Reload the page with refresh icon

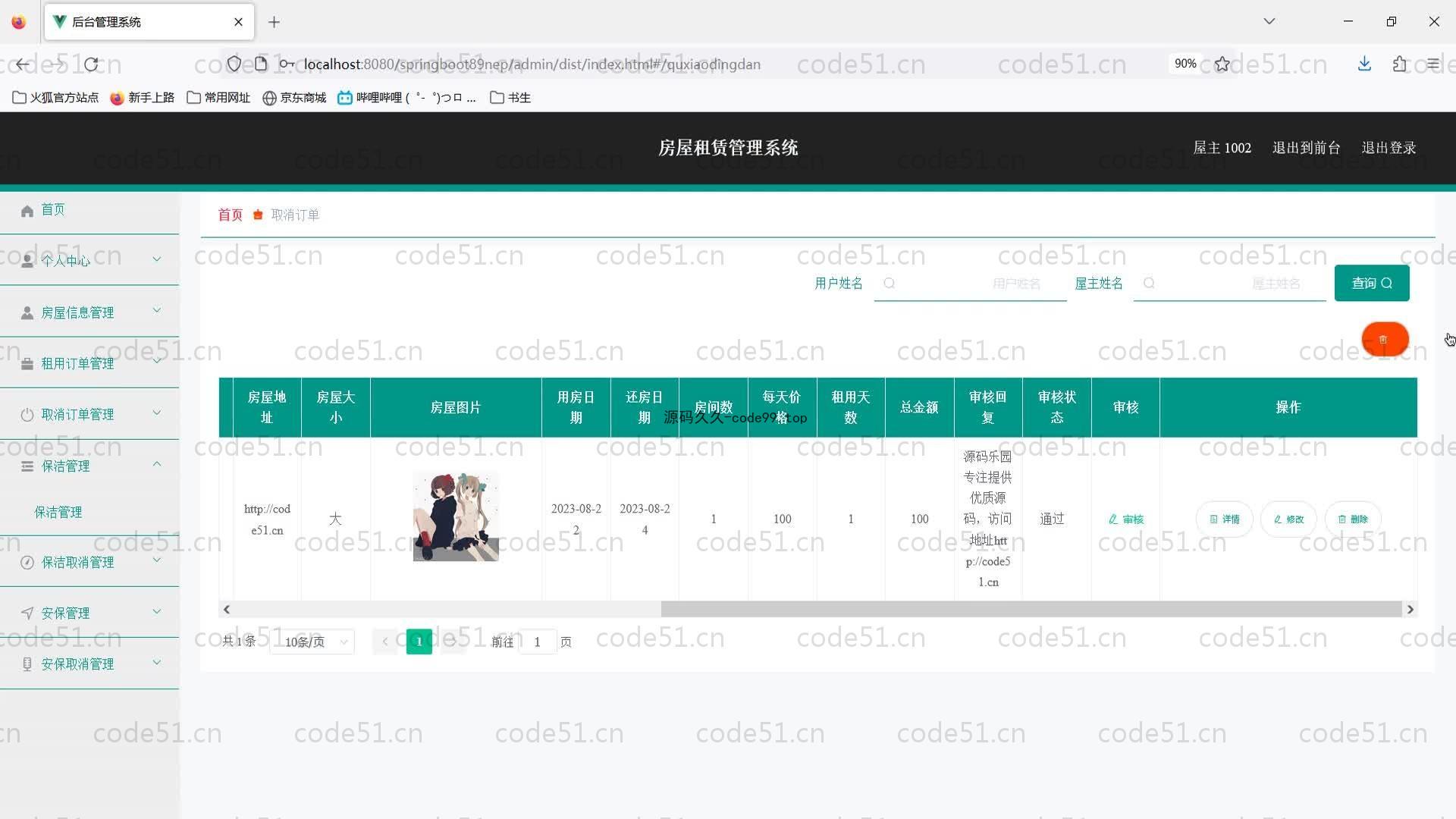92,64
